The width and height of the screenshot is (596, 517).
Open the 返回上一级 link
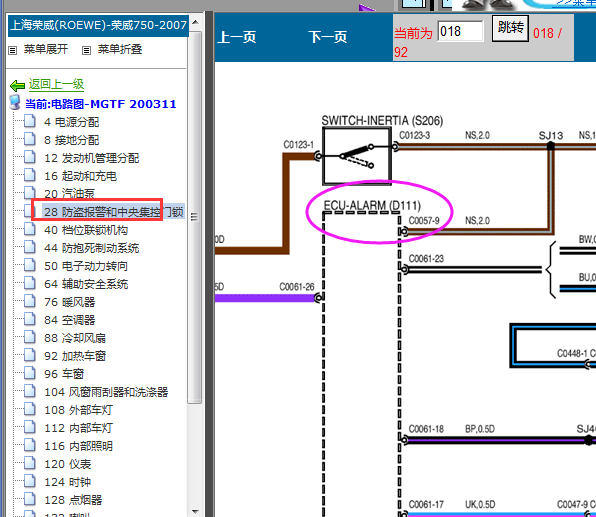pos(56,84)
